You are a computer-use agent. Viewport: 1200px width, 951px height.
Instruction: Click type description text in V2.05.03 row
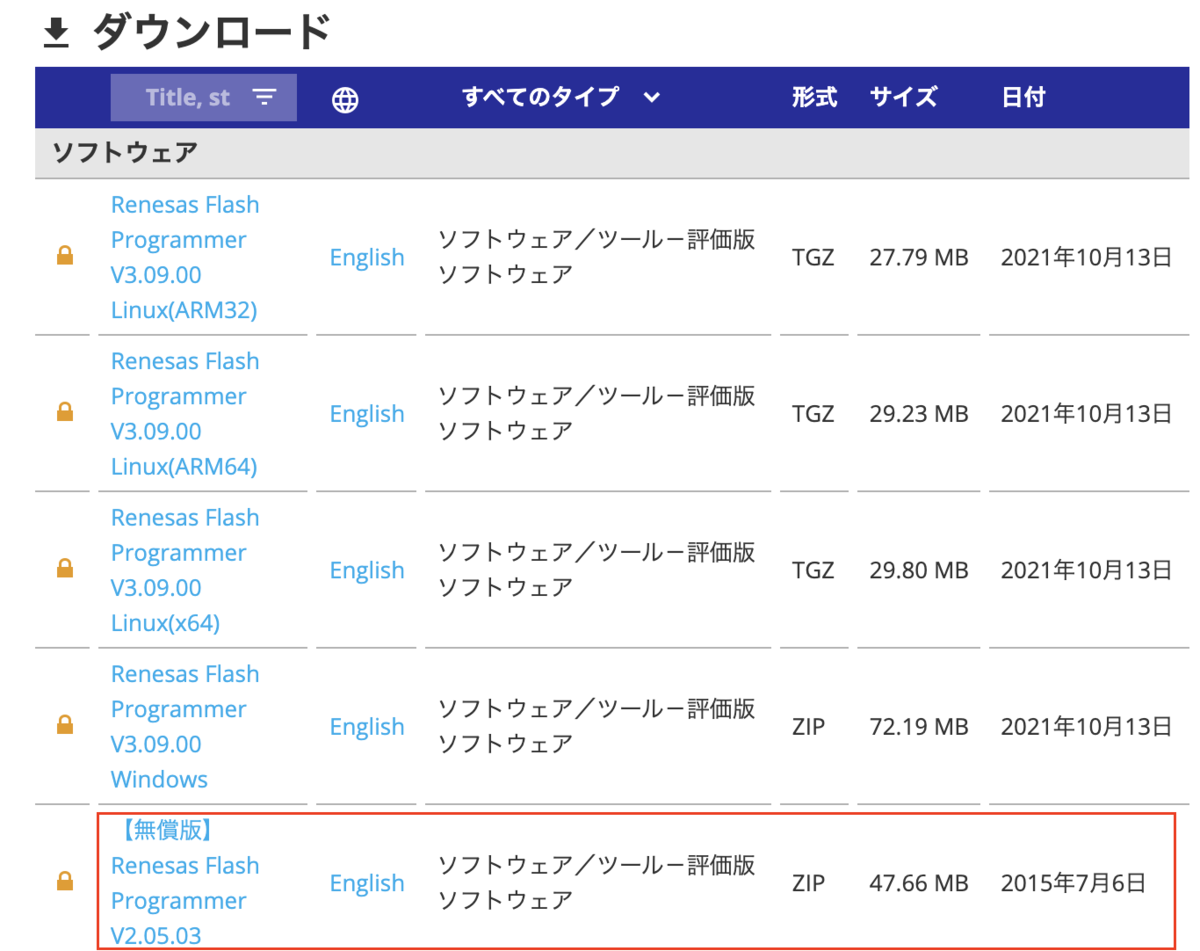pyautogui.click(x=597, y=882)
